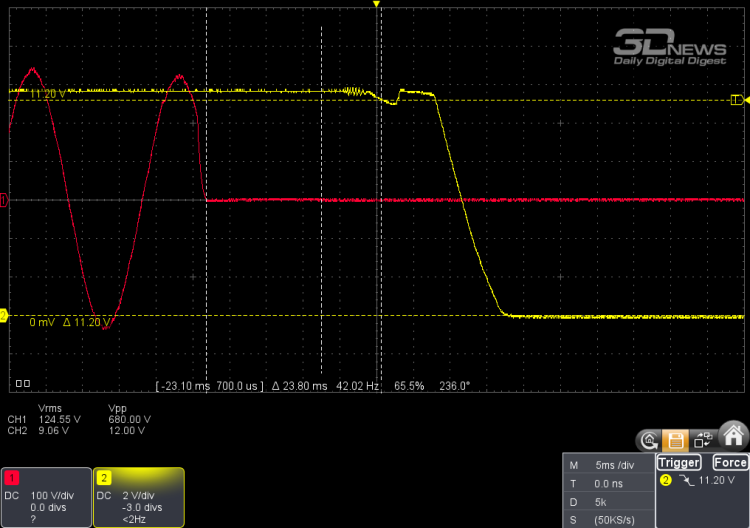Click the yellow channel 2 zero-level marker
750x528 pixels.
click(x=4, y=316)
